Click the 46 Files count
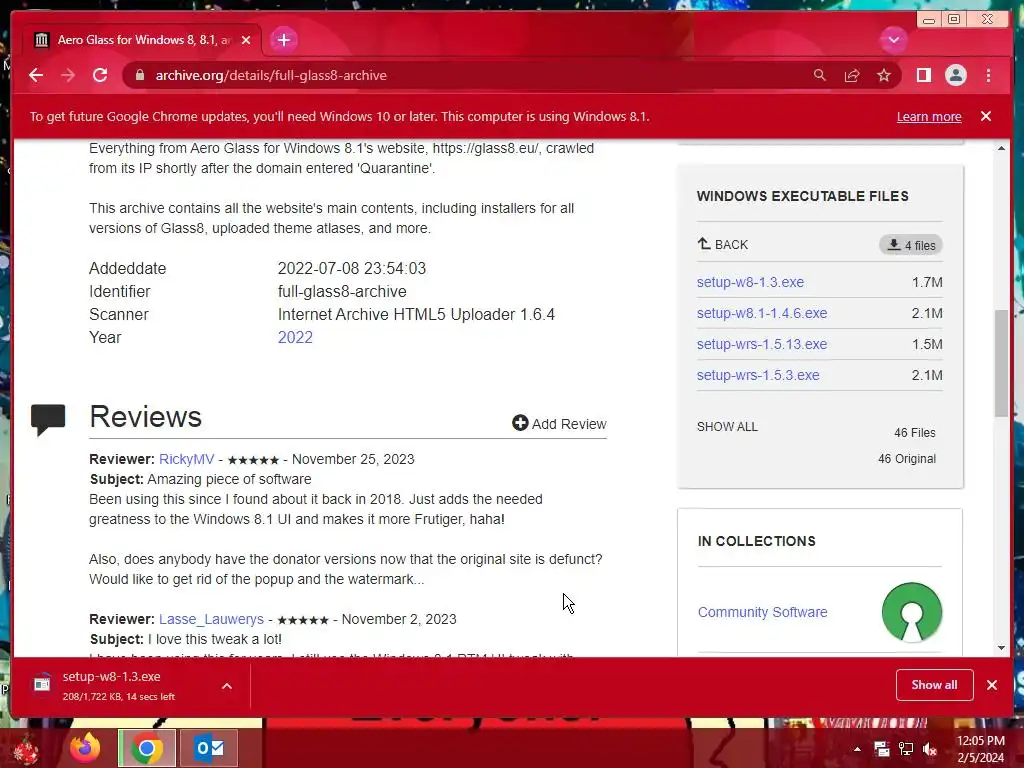Image resolution: width=1024 pixels, height=768 pixels. [x=914, y=432]
